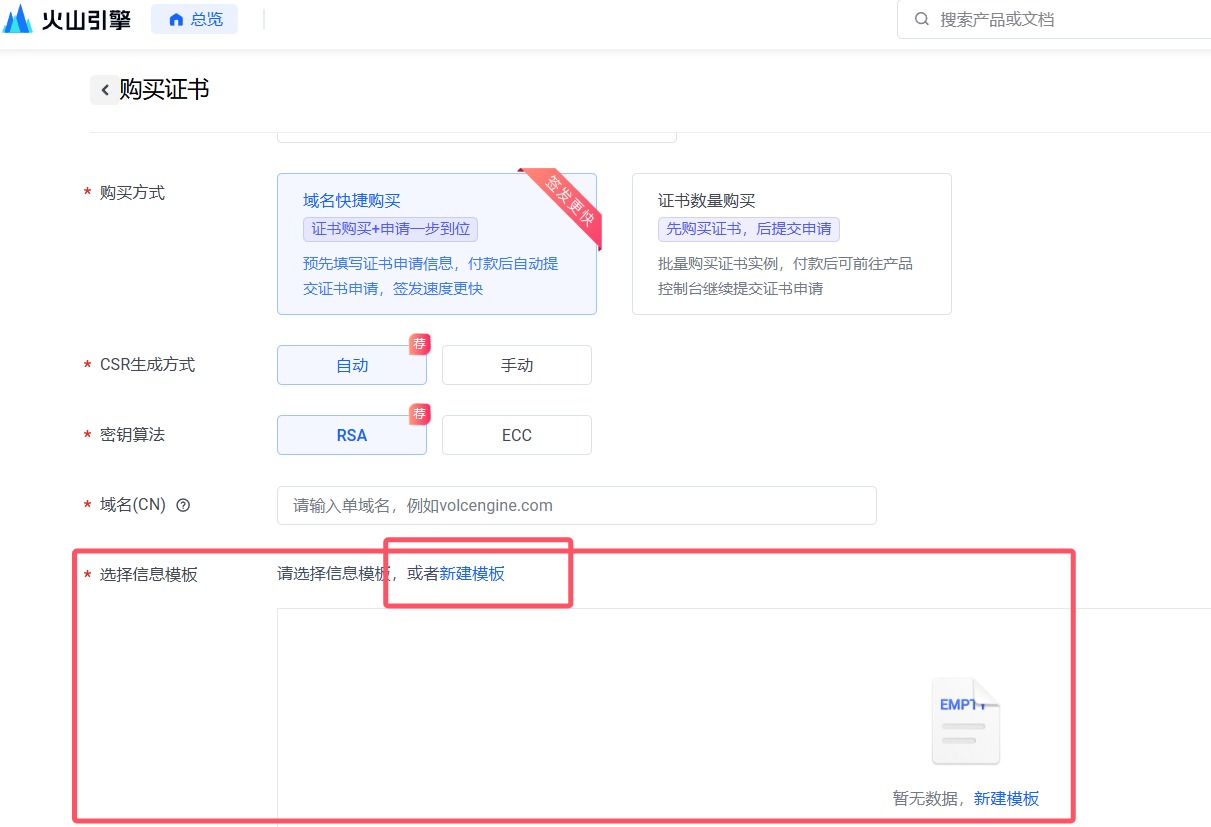Click the empty-state document icon
This screenshot has height=827, width=1211.
click(x=965, y=721)
